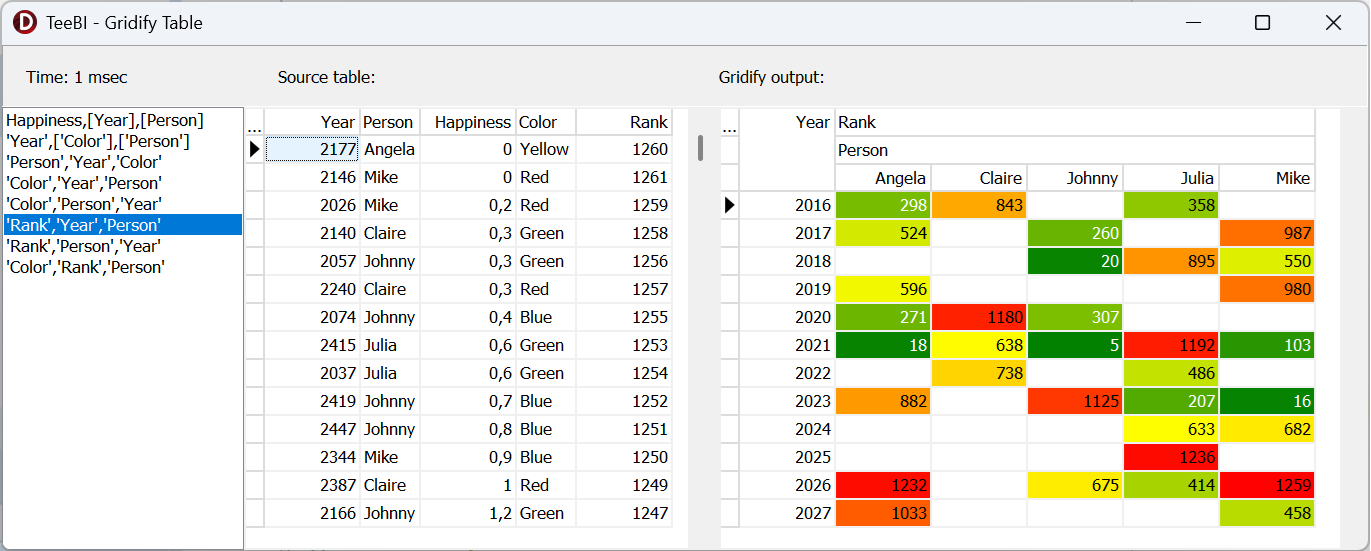This screenshot has width=1371, height=551.
Task: Click the splitter handle between the two tables
Action: click(701, 148)
